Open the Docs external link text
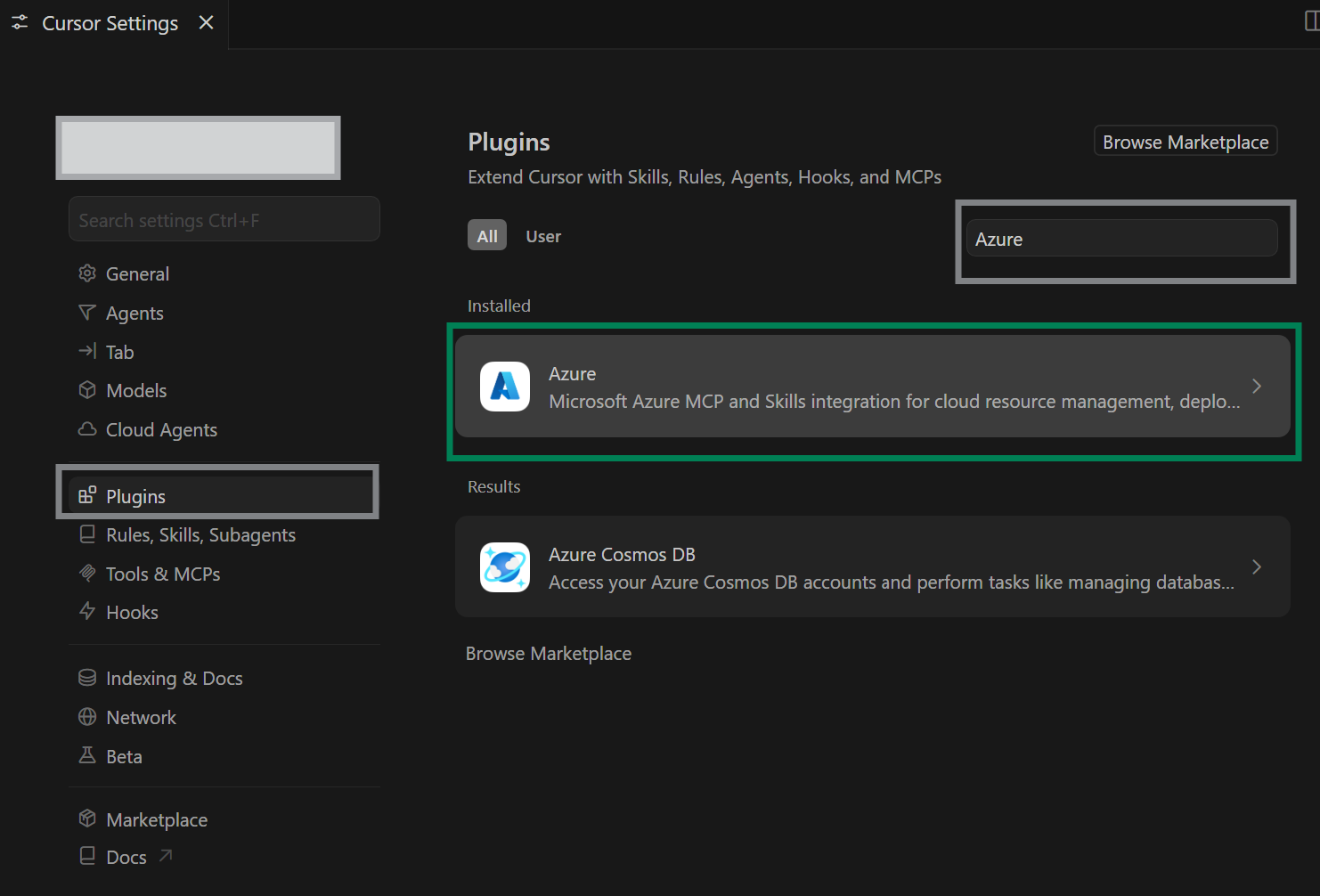1320x896 pixels. tap(126, 858)
